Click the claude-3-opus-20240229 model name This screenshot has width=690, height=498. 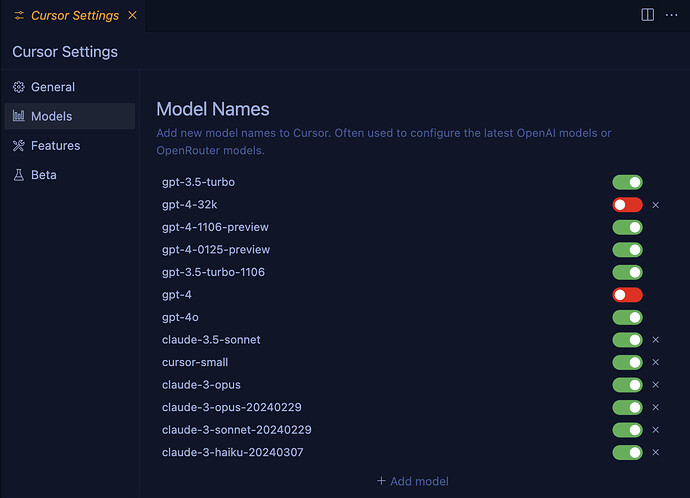pos(232,407)
